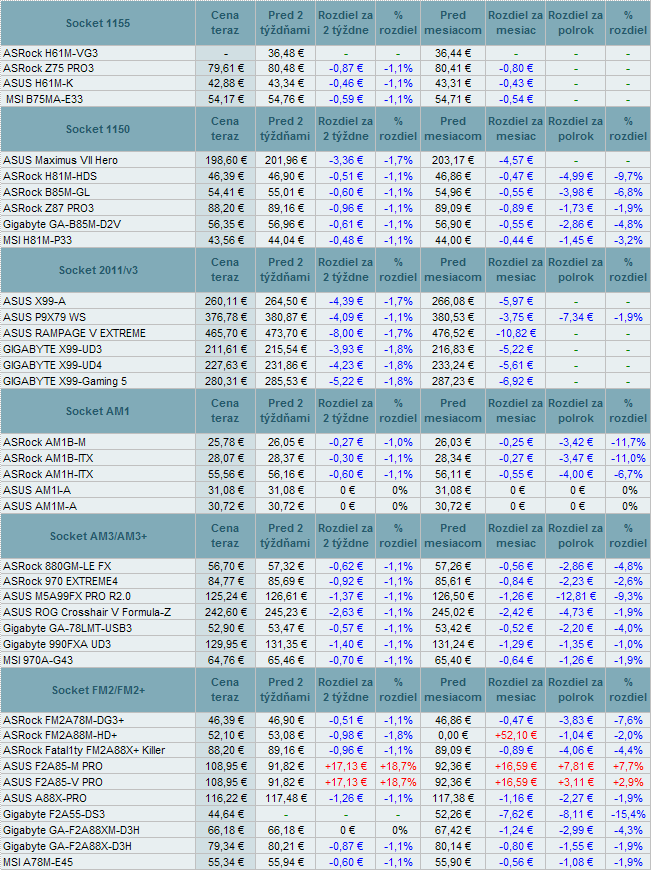The width and height of the screenshot is (651, 870).
Task: Click the -9,7% half-year value for H81M-HDS
Action: click(628, 176)
